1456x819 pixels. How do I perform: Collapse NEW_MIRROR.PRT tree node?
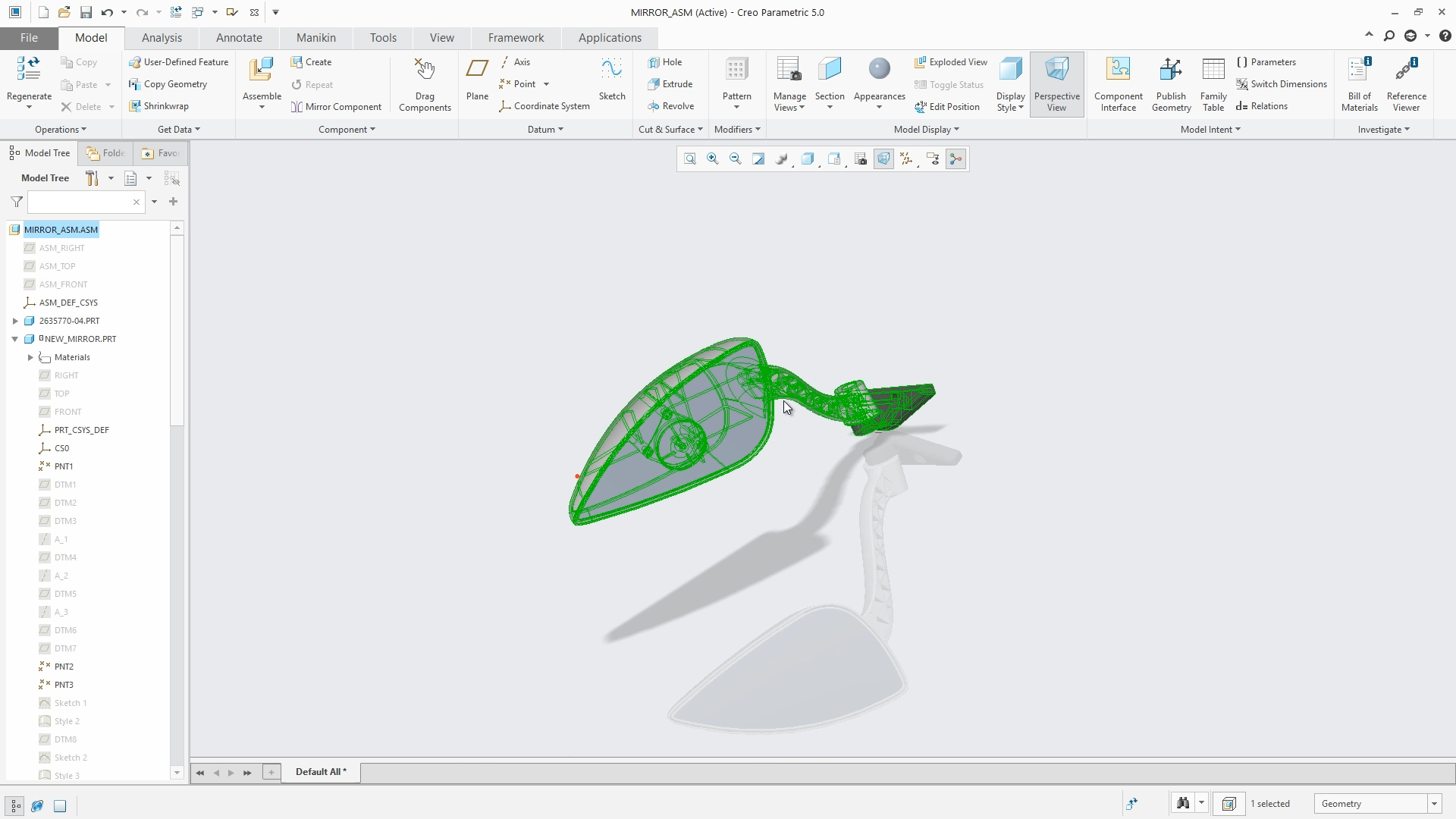(x=15, y=339)
